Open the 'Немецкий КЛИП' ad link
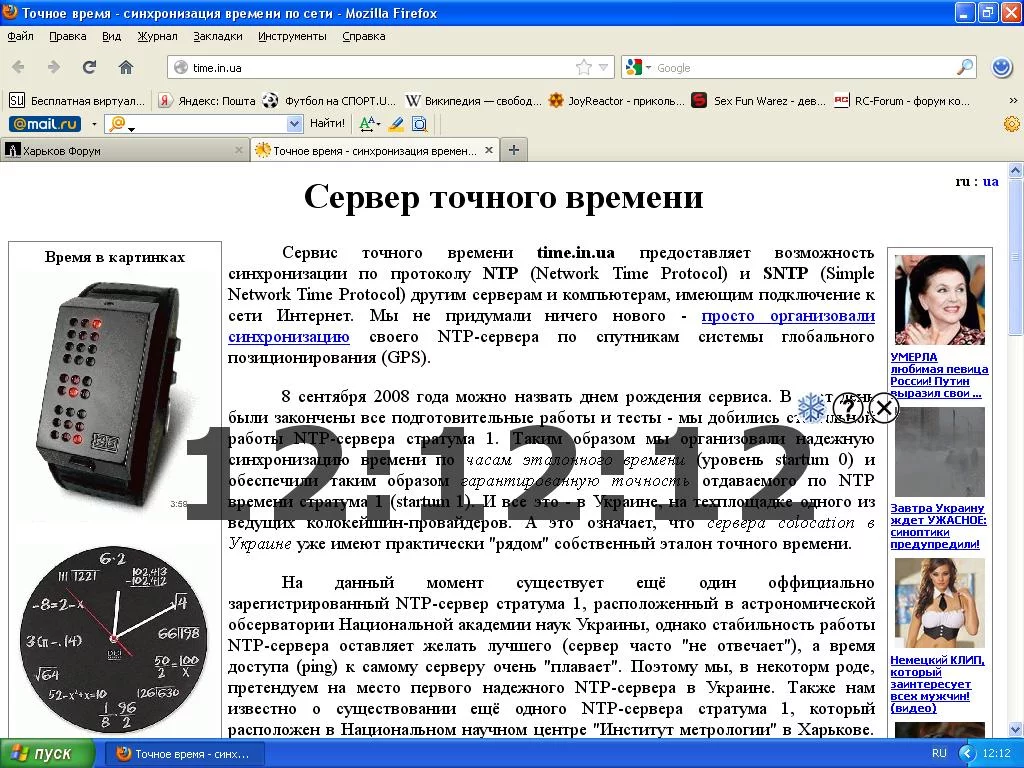The image size is (1024, 768). pos(937,684)
